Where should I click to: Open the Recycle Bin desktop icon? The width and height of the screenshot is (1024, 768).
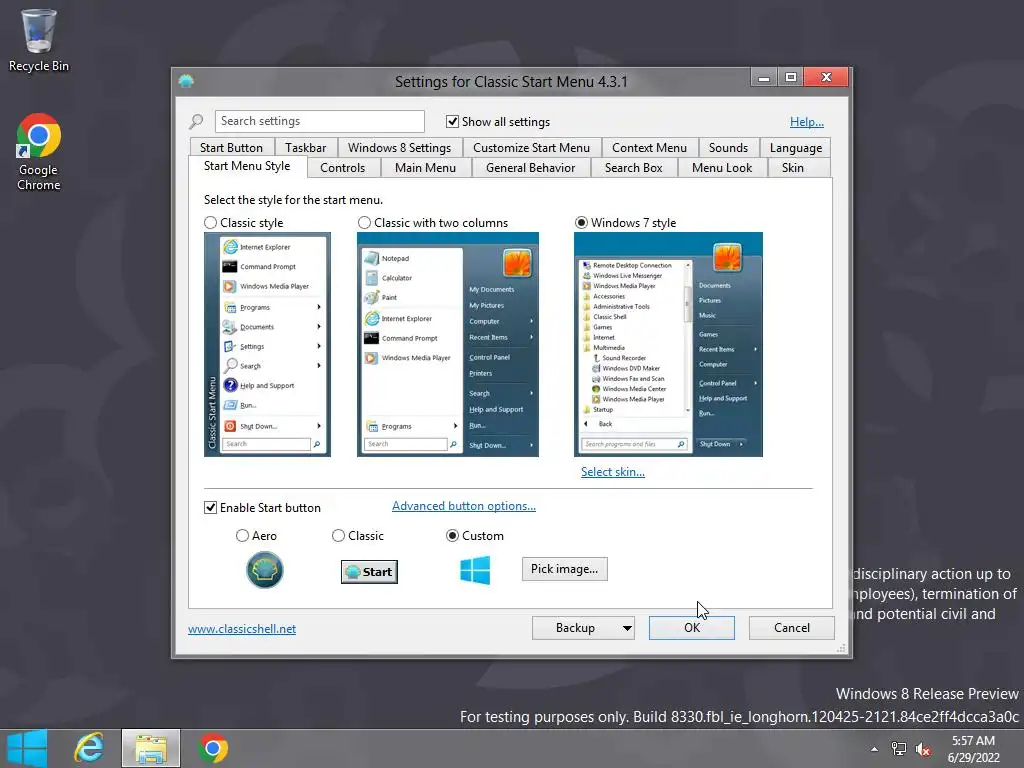39,40
